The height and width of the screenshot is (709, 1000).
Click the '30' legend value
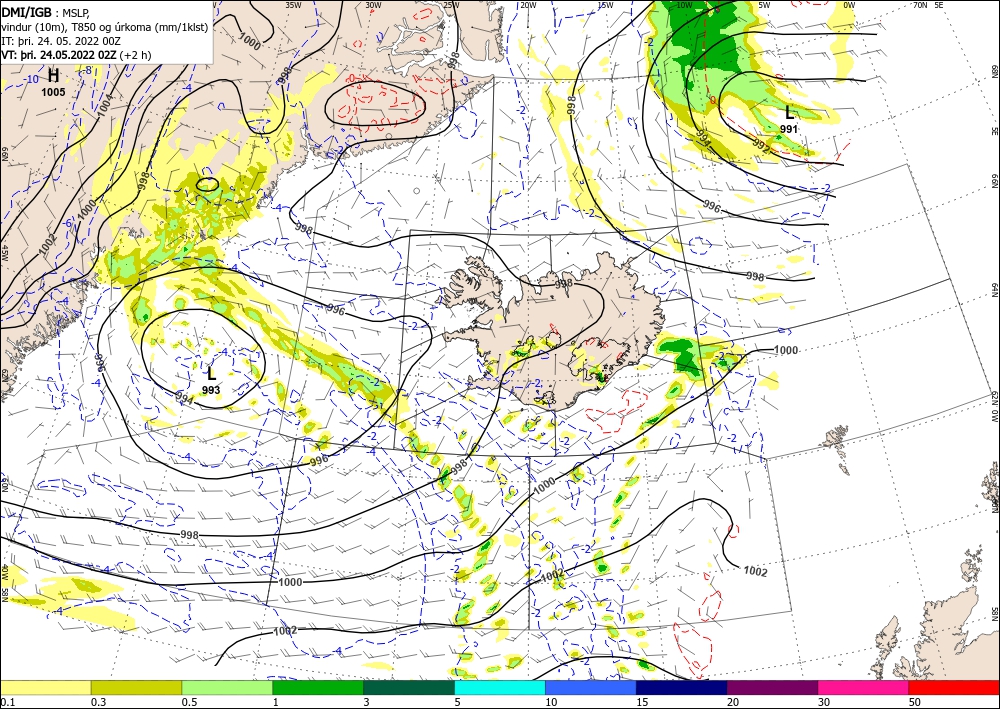click(824, 702)
